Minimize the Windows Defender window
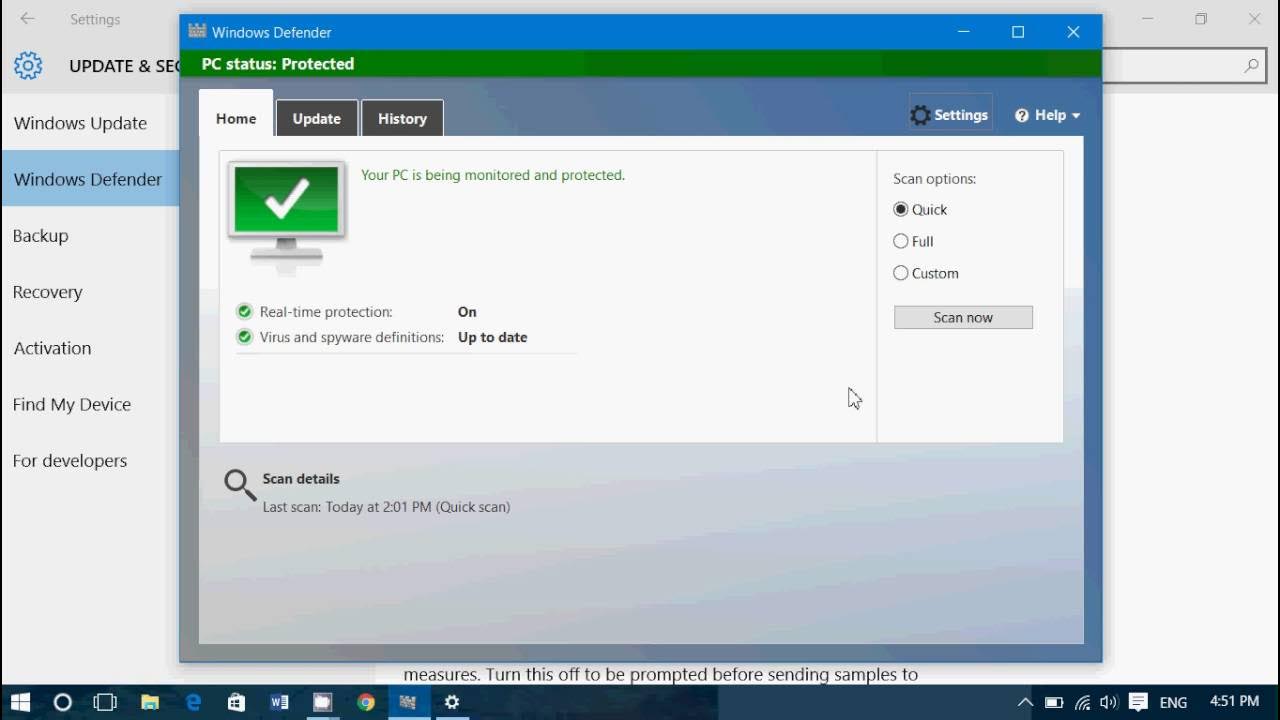 963,32
